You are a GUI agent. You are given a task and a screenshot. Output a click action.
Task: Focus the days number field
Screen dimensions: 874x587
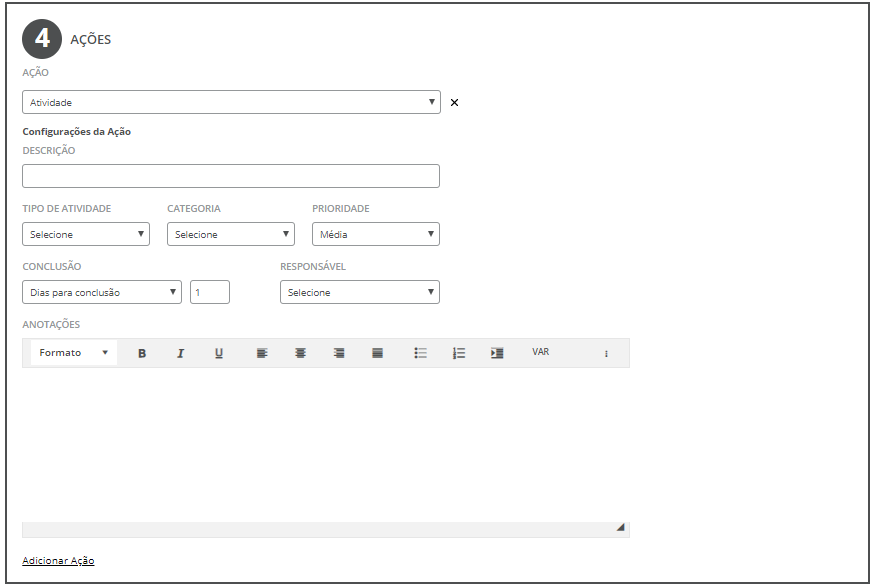tap(210, 292)
